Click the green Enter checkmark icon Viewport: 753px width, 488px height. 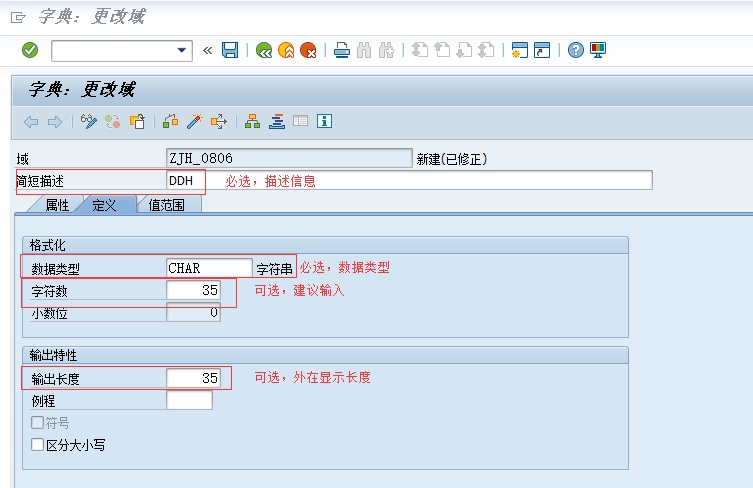30,50
